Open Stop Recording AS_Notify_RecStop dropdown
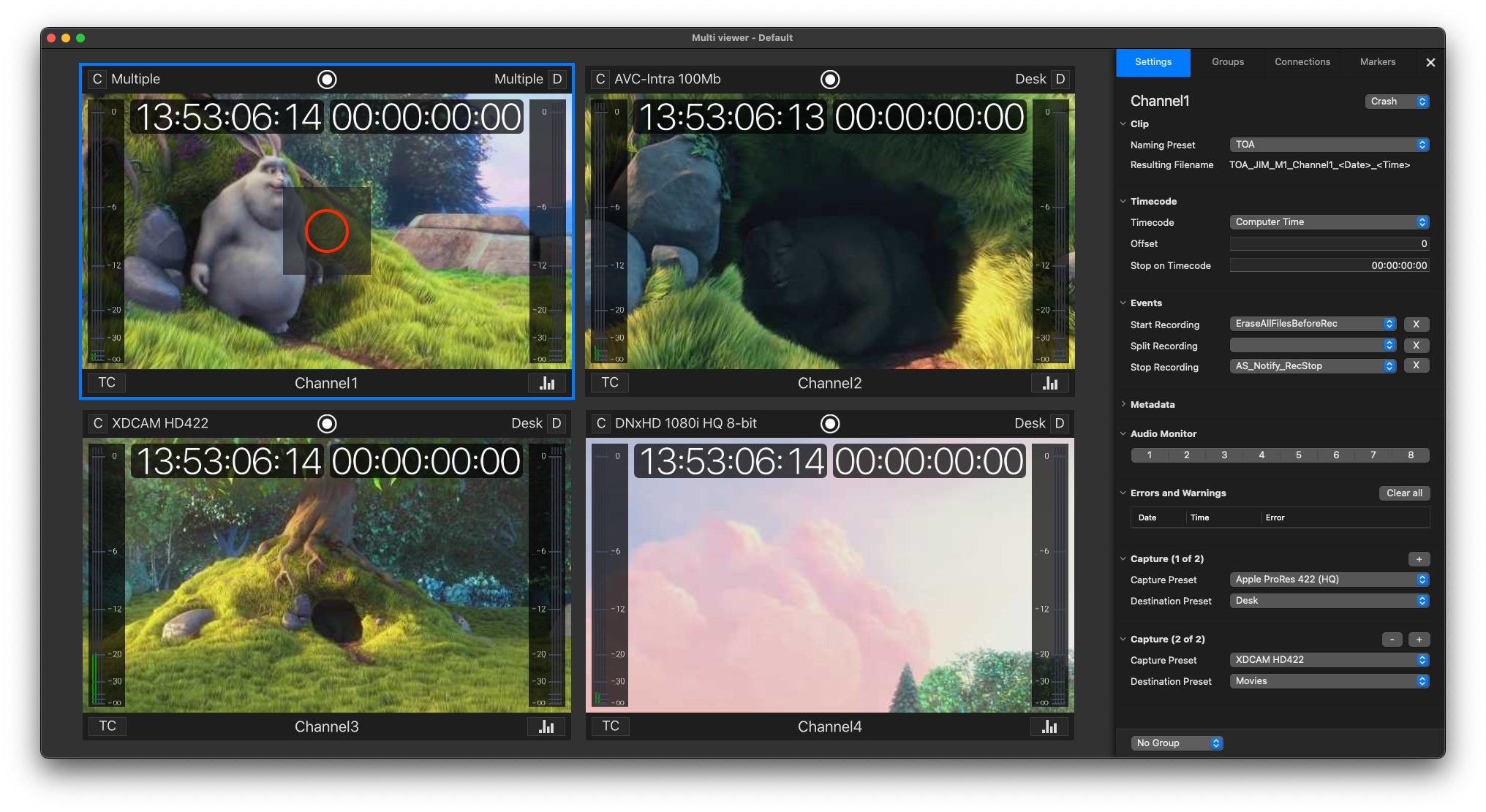 point(1313,366)
